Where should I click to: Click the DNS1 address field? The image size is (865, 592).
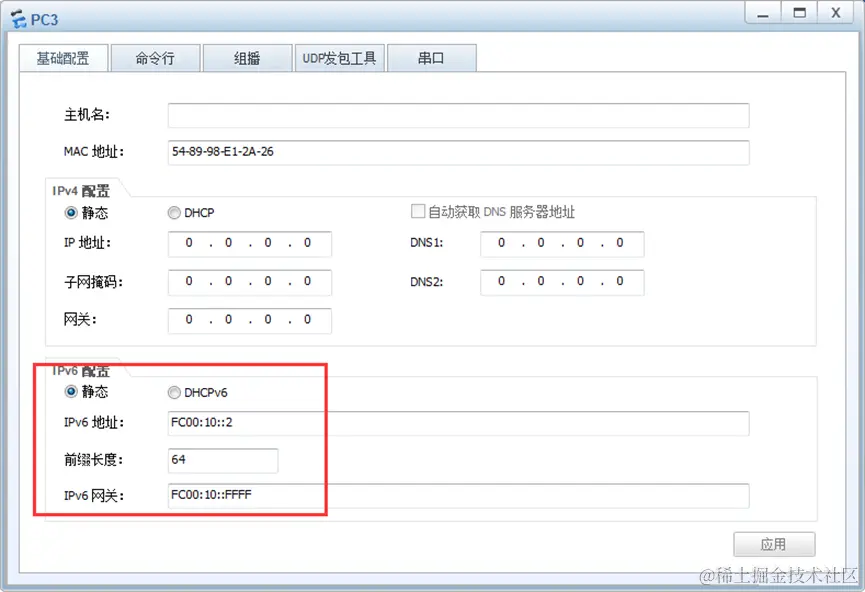[562, 244]
